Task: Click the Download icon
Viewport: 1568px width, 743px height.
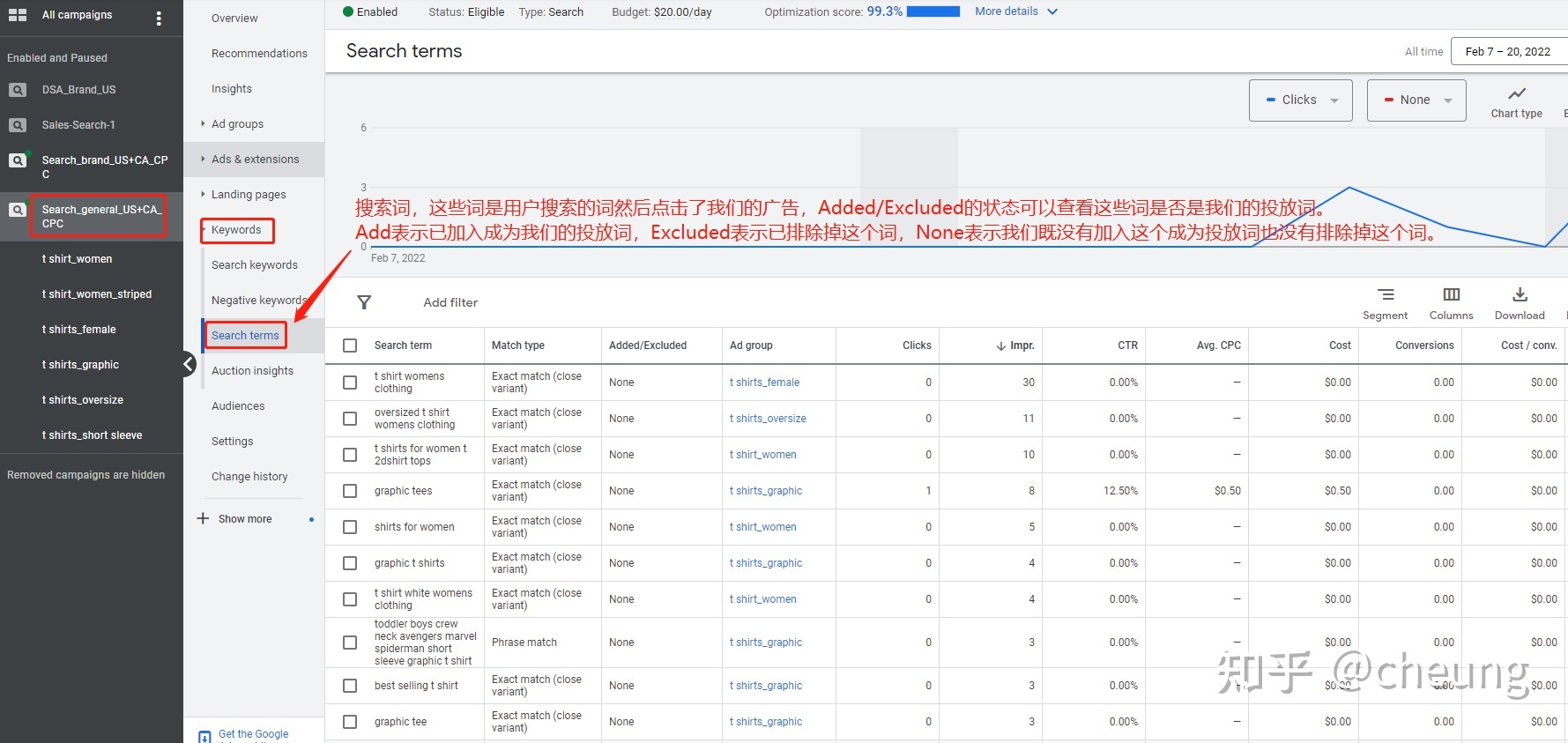Action: coord(1520,295)
